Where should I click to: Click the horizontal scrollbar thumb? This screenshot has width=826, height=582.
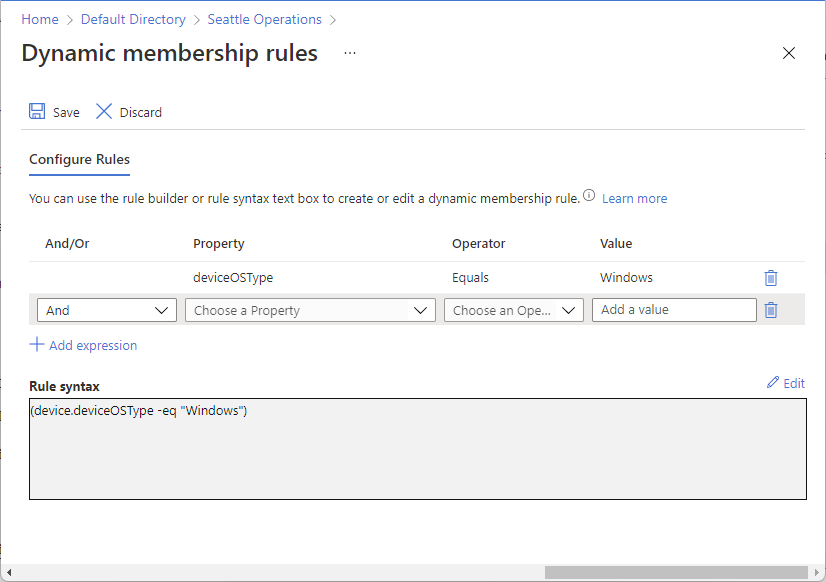pos(676,573)
